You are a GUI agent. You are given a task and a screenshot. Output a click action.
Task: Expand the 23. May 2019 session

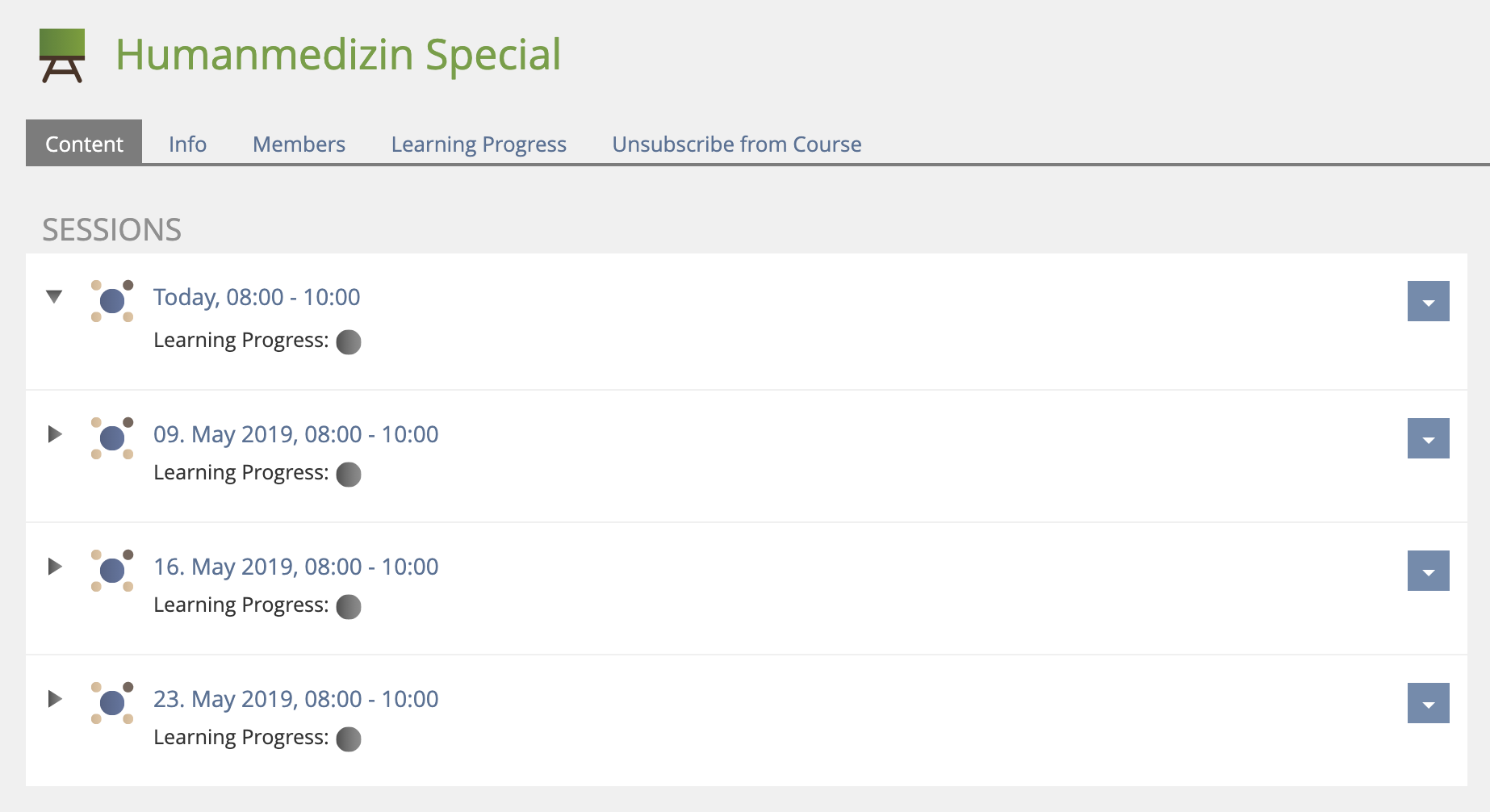tap(55, 699)
